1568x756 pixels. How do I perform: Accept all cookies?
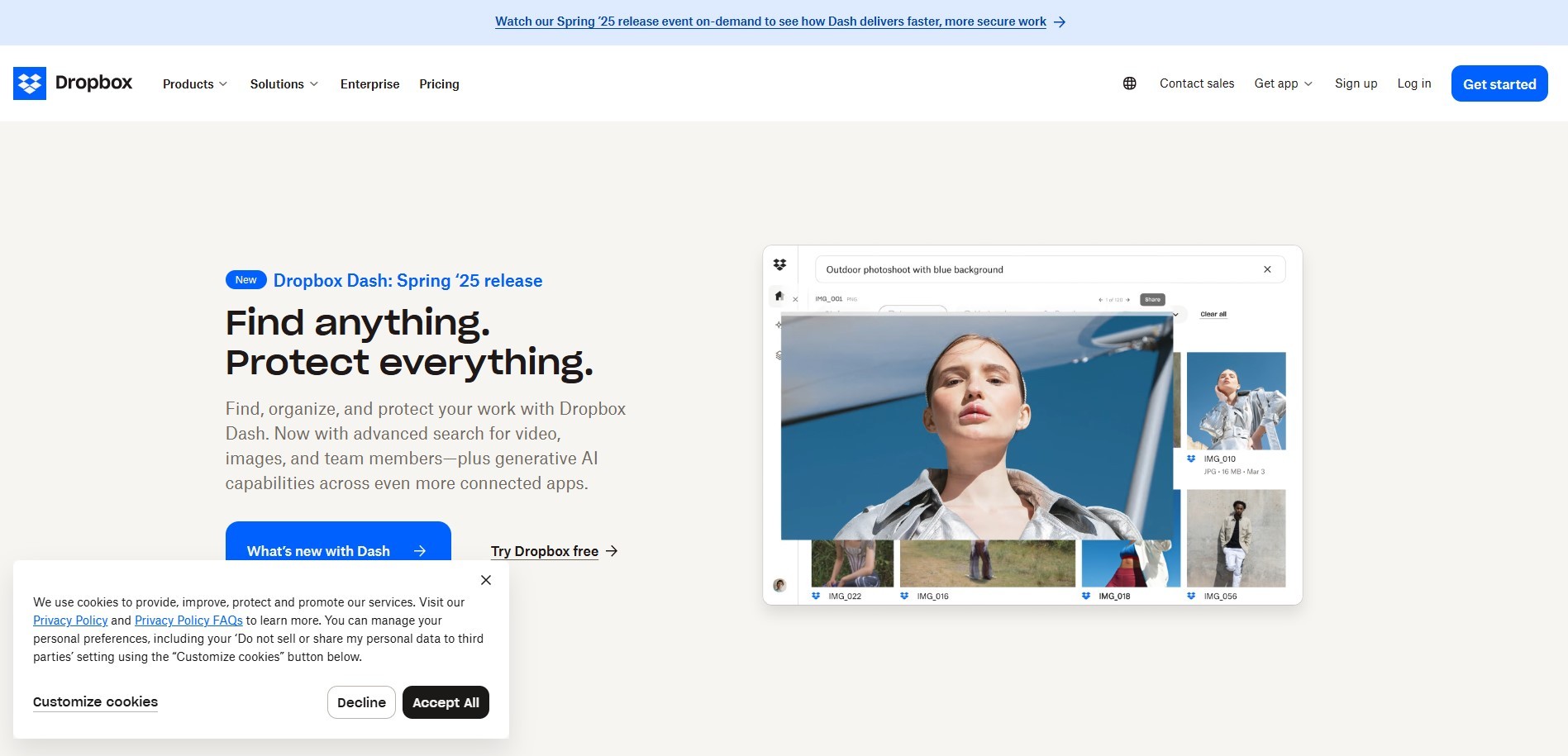[446, 702]
